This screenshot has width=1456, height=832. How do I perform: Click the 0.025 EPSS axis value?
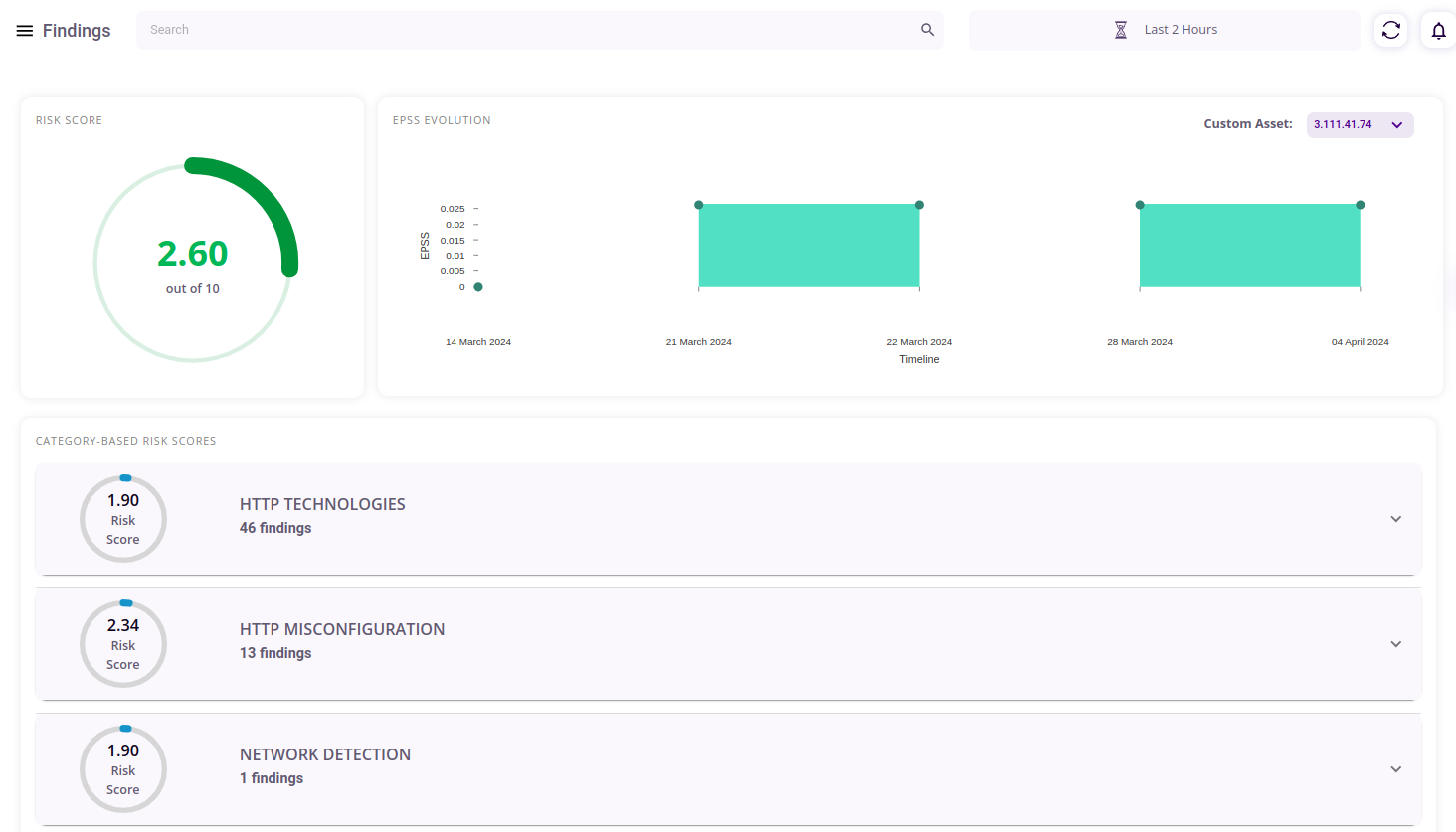coord(453,209)
